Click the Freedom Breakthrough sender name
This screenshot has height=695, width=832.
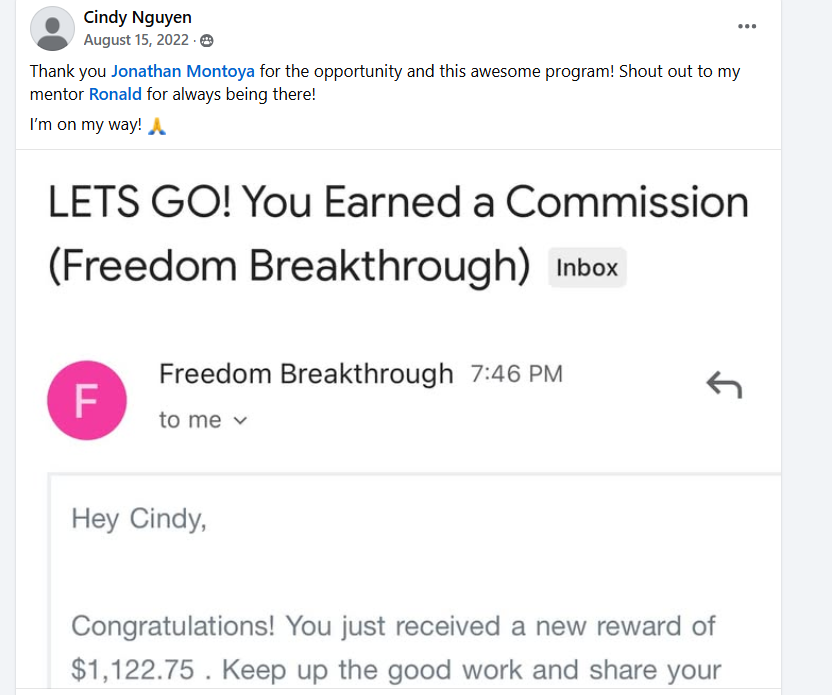[306, 374]
